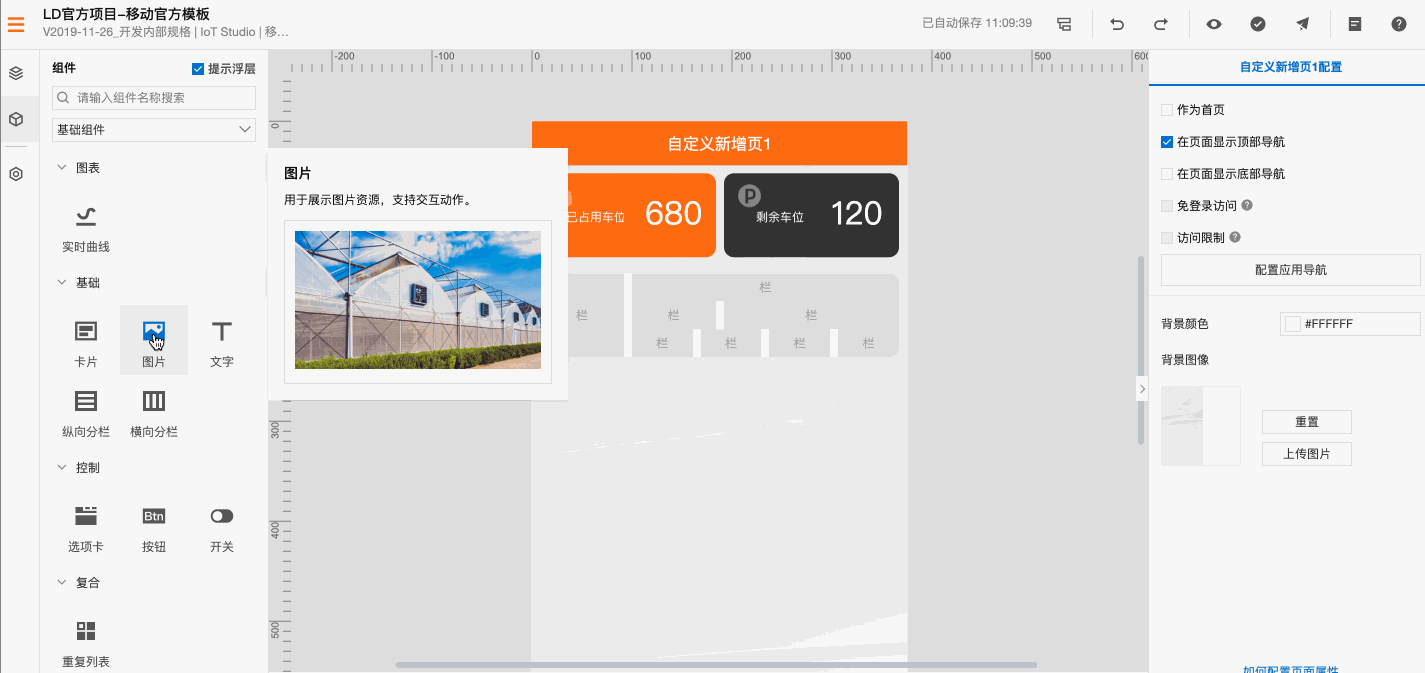
Task: Click the help icon beside 访问限制
Action: [1235, 237]
